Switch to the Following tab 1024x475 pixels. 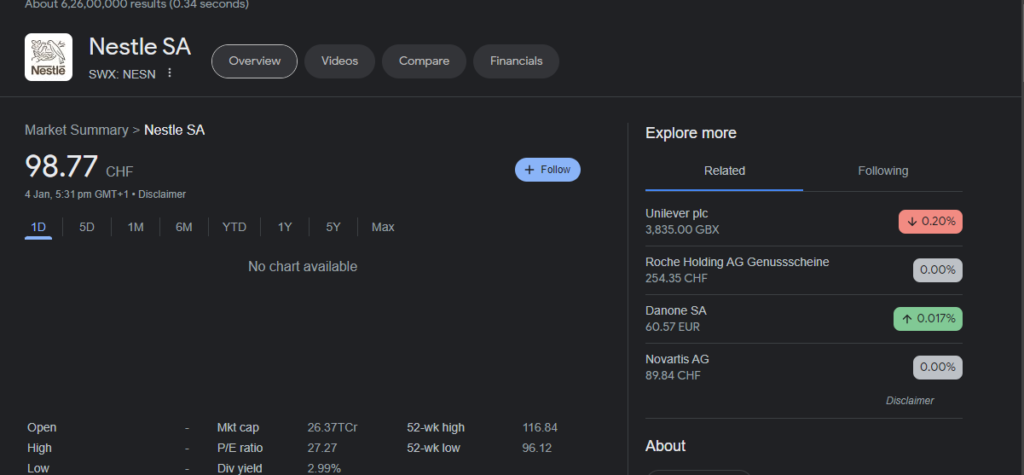tap(883, 171)
